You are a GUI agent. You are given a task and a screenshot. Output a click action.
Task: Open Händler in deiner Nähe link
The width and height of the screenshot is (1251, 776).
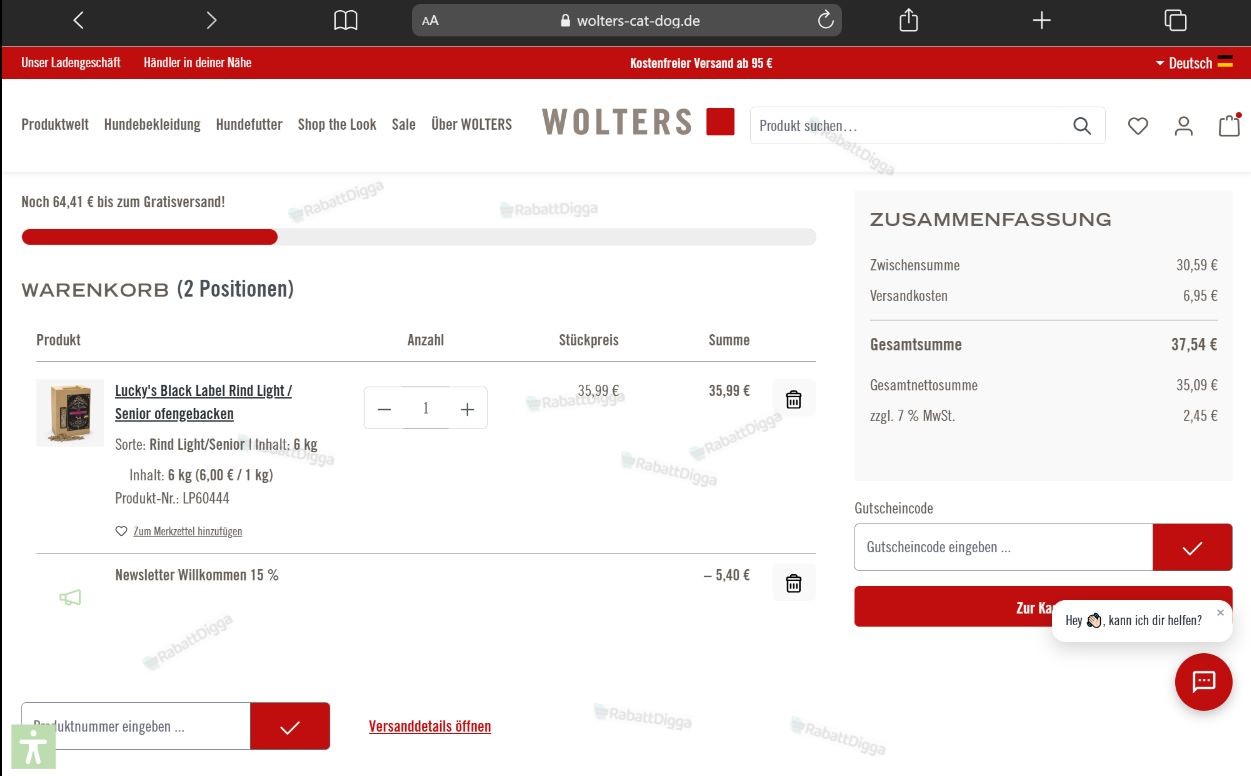coord(198,62)
